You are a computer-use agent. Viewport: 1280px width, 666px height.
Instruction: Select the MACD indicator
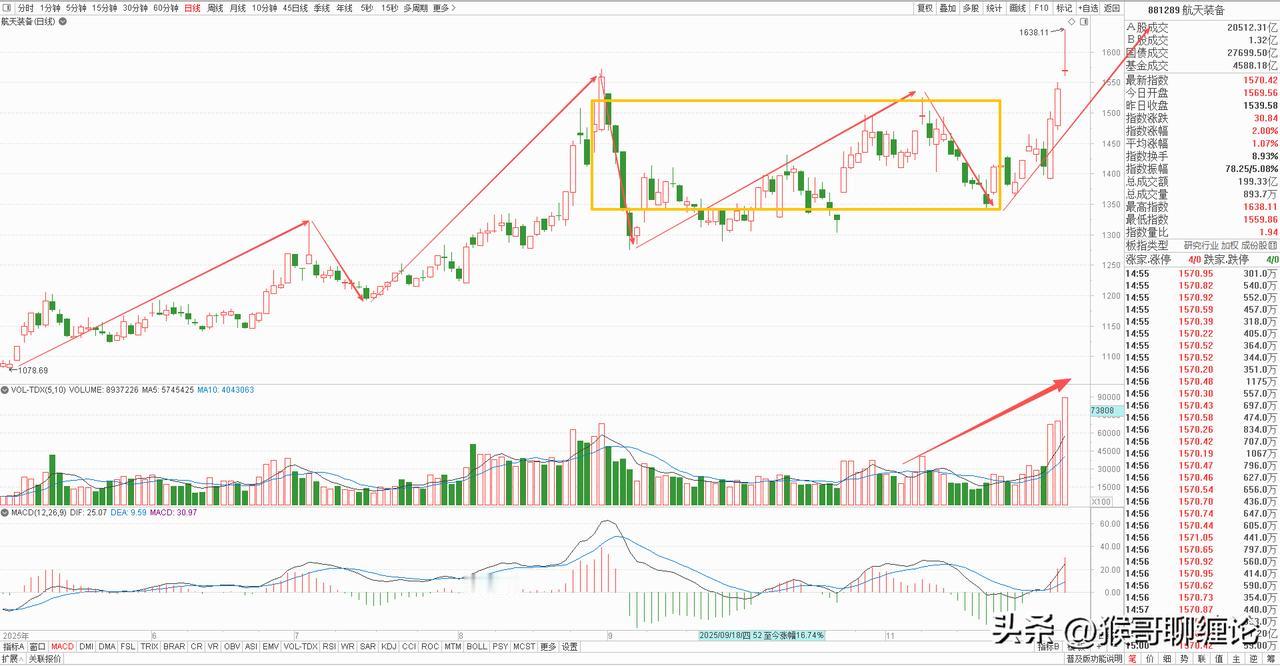pyautogui.click(x=63, y=647)
